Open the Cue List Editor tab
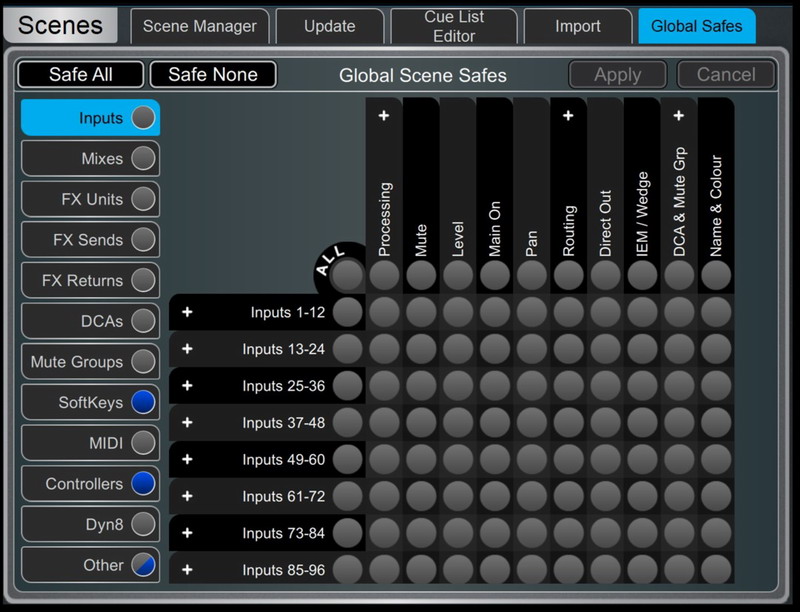The width and height of the screenshot is (800, 612). pyautogui.click(x=454, y=26)
